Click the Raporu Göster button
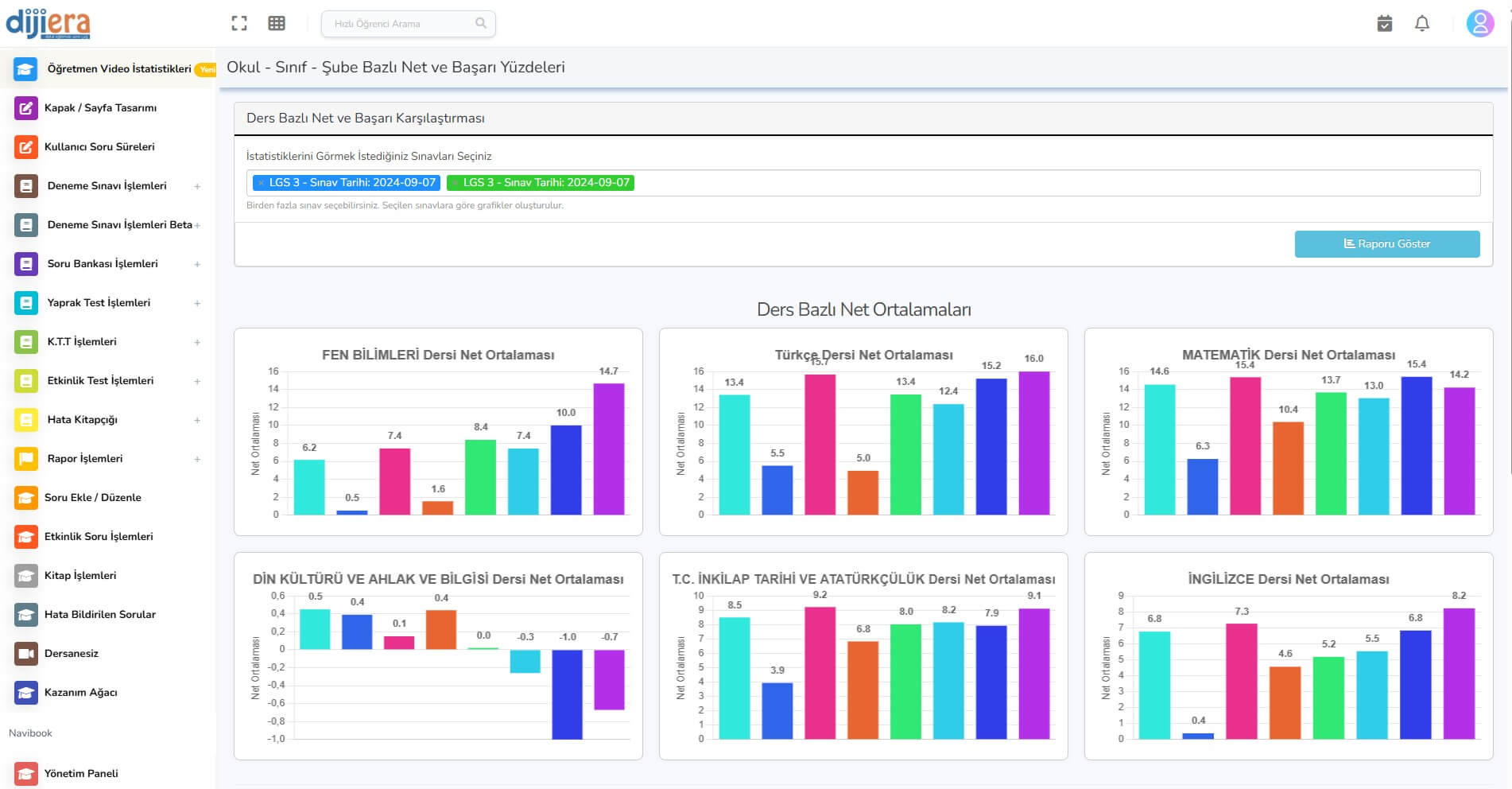The width and height of the screenshot is (1512, 789). [x=1386, y=244]
